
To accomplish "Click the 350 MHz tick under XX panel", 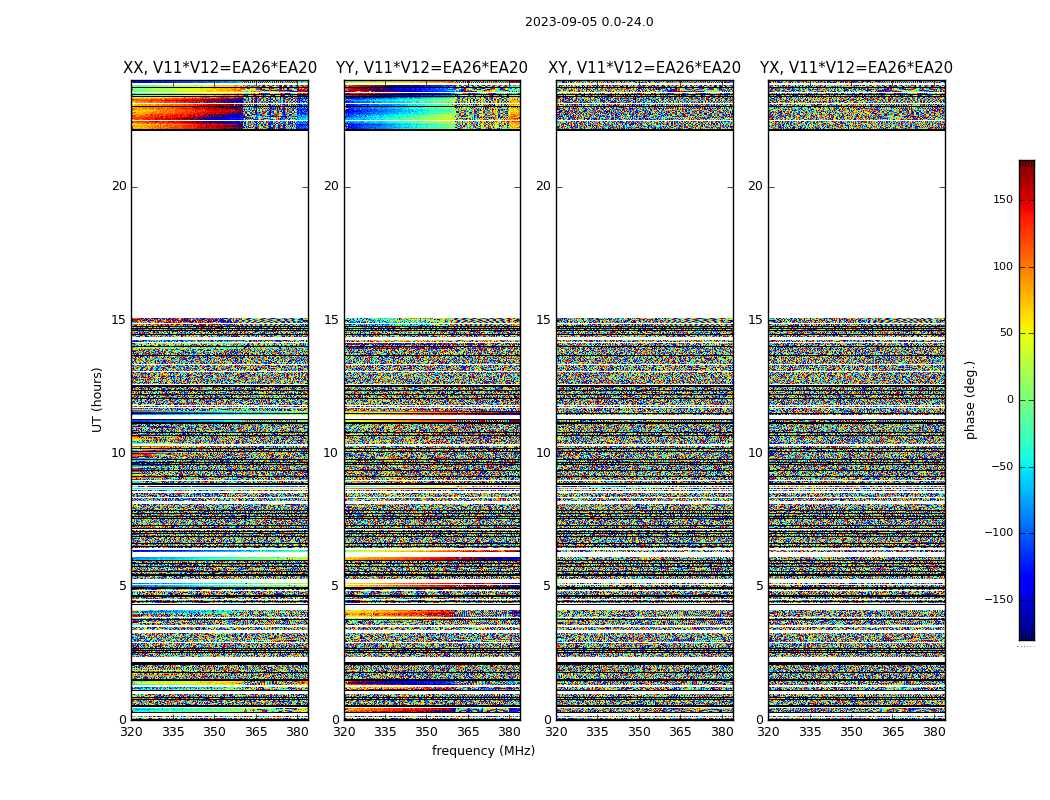I will point(214,732).
